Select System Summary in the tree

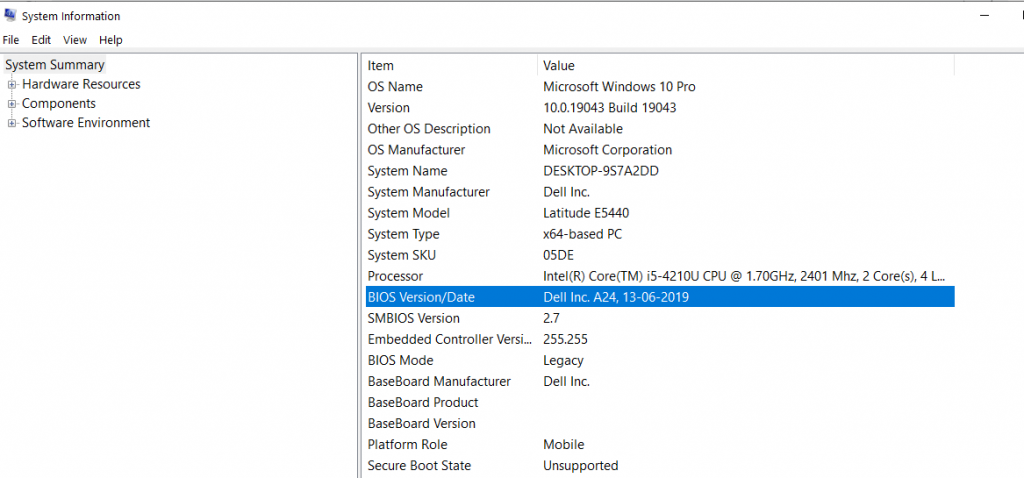pyautogui.click(x=55, y=65)
